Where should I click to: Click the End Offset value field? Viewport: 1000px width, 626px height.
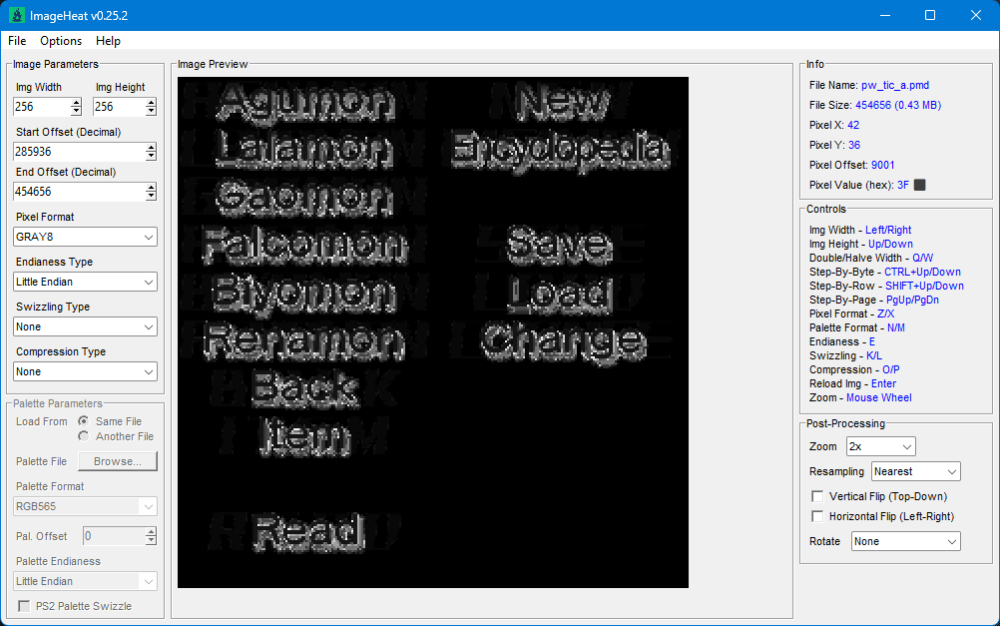(79, 191)
